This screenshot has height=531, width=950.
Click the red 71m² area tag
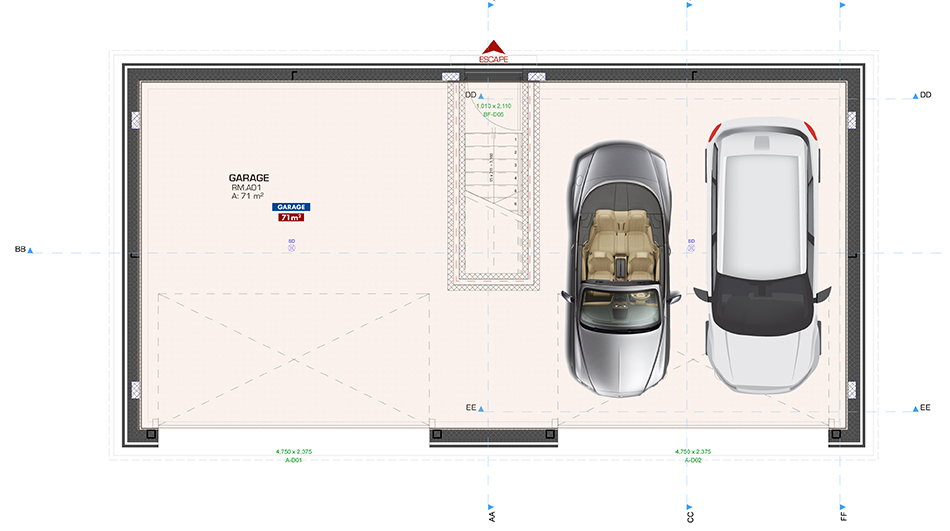click(x=291, y=217)
